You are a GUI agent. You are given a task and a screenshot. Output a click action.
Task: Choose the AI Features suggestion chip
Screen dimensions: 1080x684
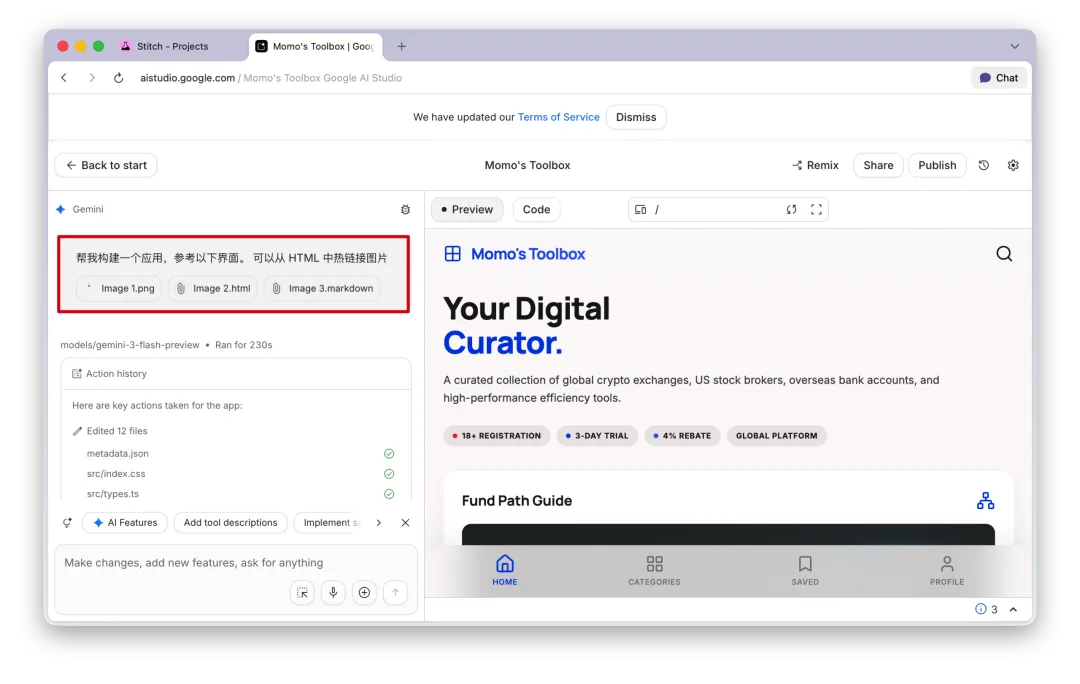tap(125, 523)
